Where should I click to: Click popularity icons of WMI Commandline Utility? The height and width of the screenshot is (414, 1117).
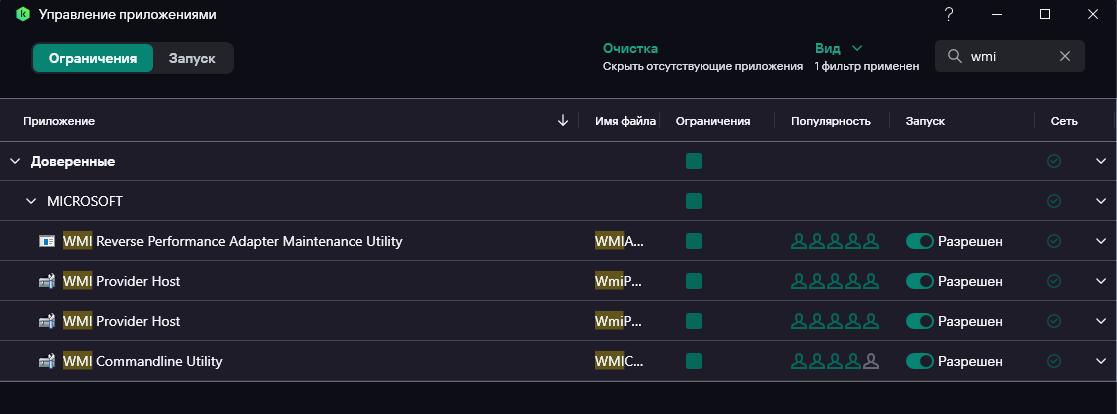835,361
